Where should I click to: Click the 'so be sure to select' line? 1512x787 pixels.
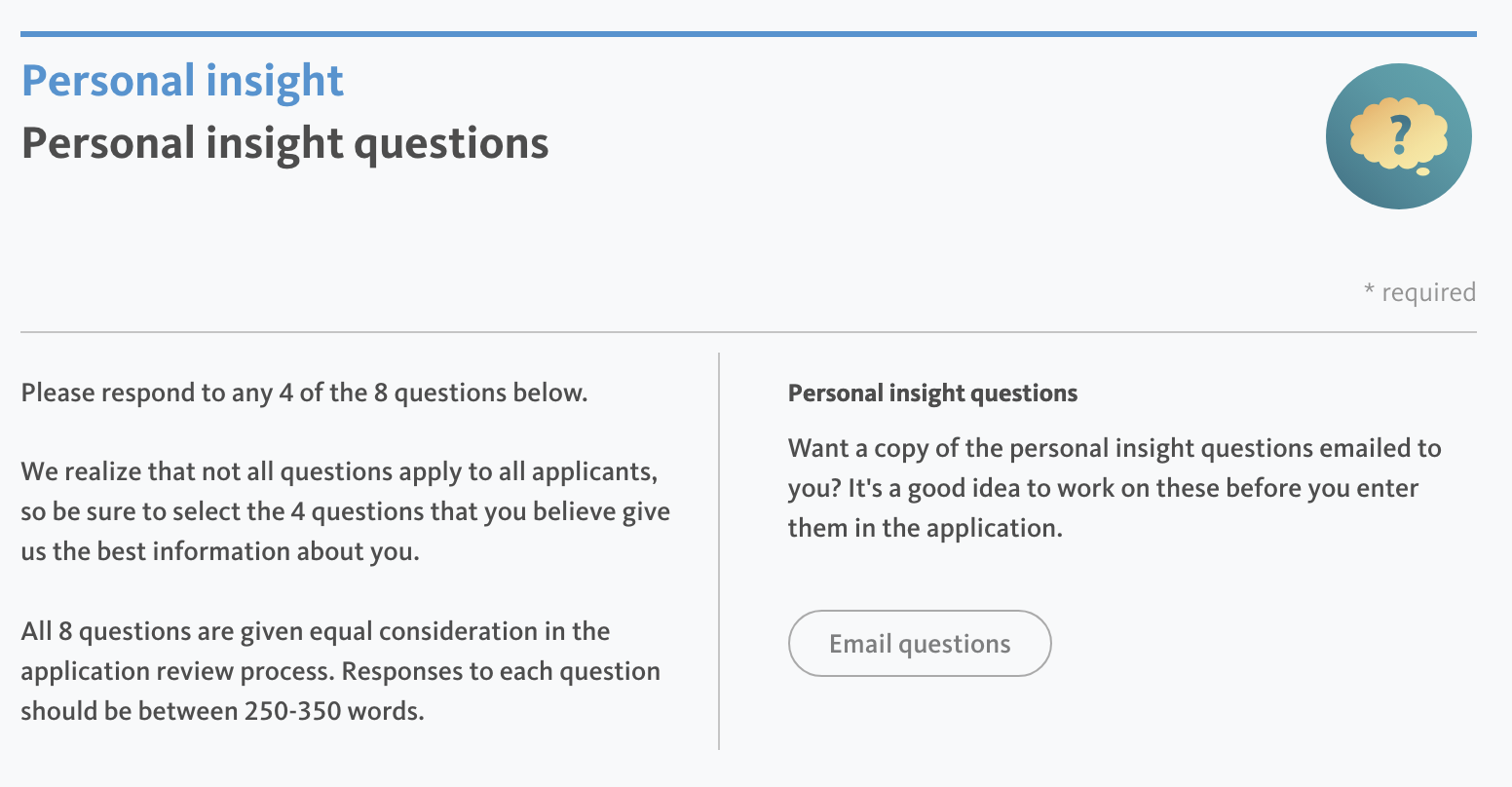(345, 511)
